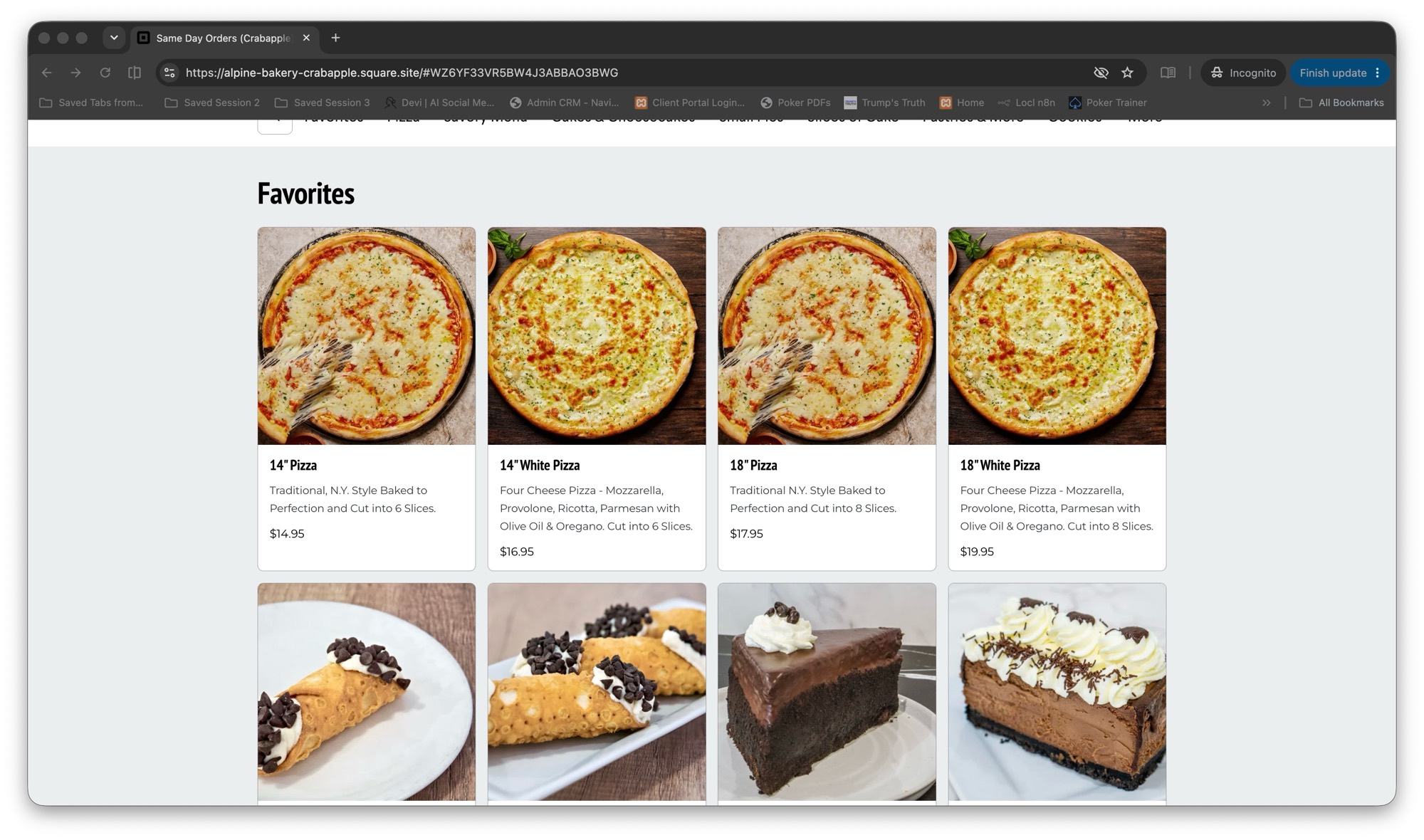Open the 14" Pizza item title
Image resolution: width=1424 pixels, height=840 pixels.
point(293,465)
